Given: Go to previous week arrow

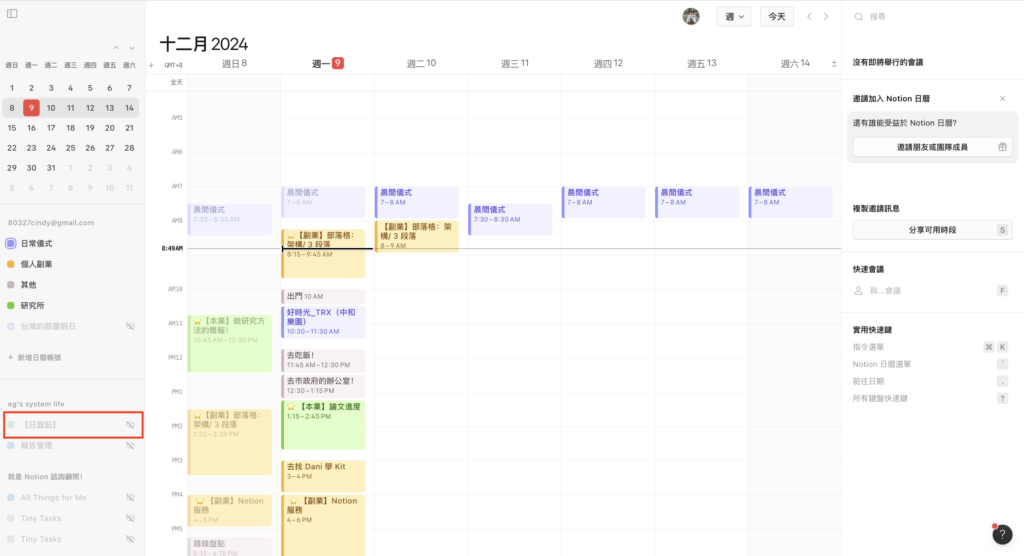Looking at the screenshot, I should point(810,16).
